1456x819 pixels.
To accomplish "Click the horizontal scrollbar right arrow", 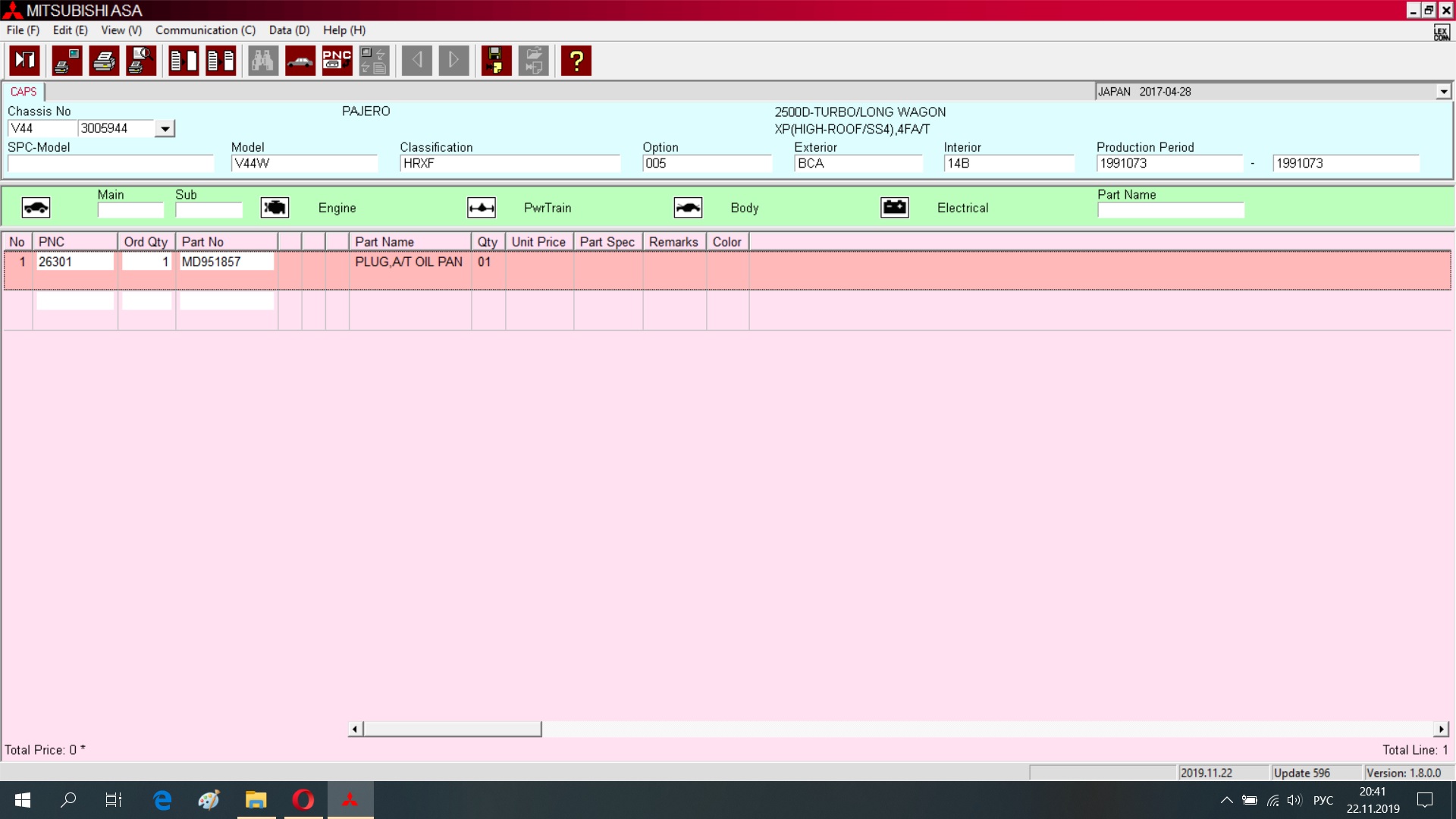I will (x=1441, y=729).
